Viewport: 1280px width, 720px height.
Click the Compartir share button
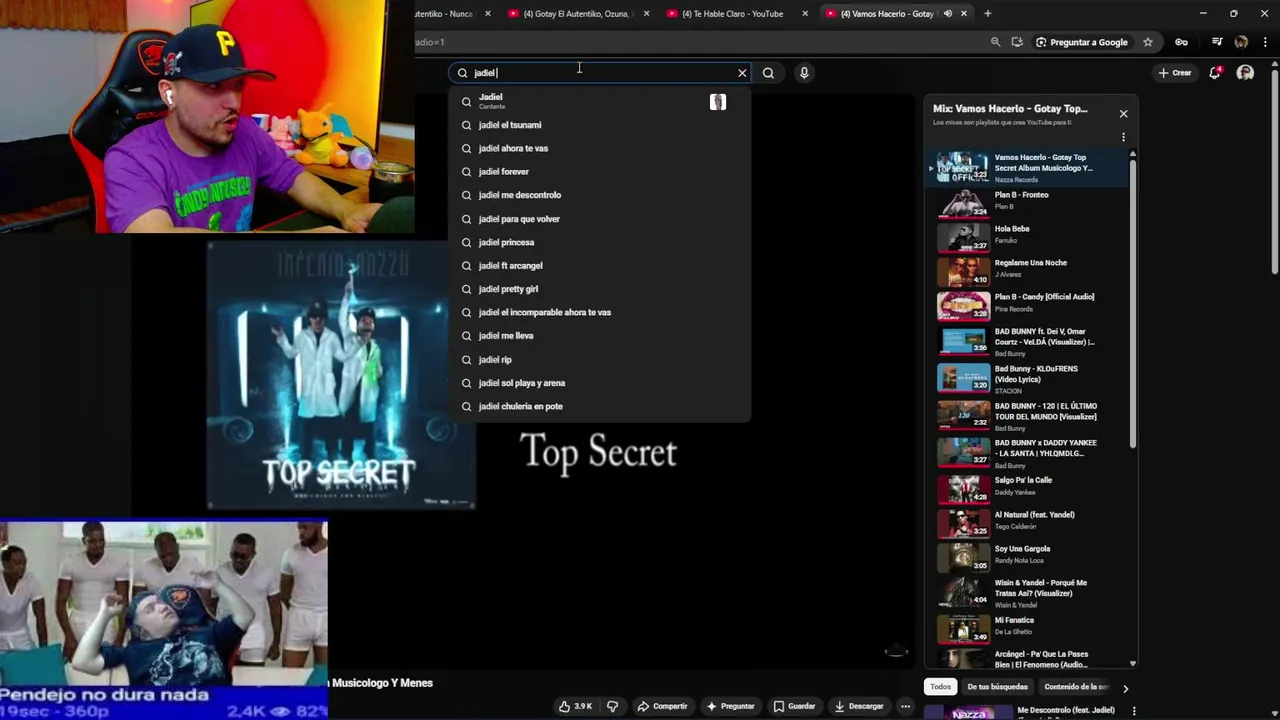pyautogui.click(x=662, y=706)
